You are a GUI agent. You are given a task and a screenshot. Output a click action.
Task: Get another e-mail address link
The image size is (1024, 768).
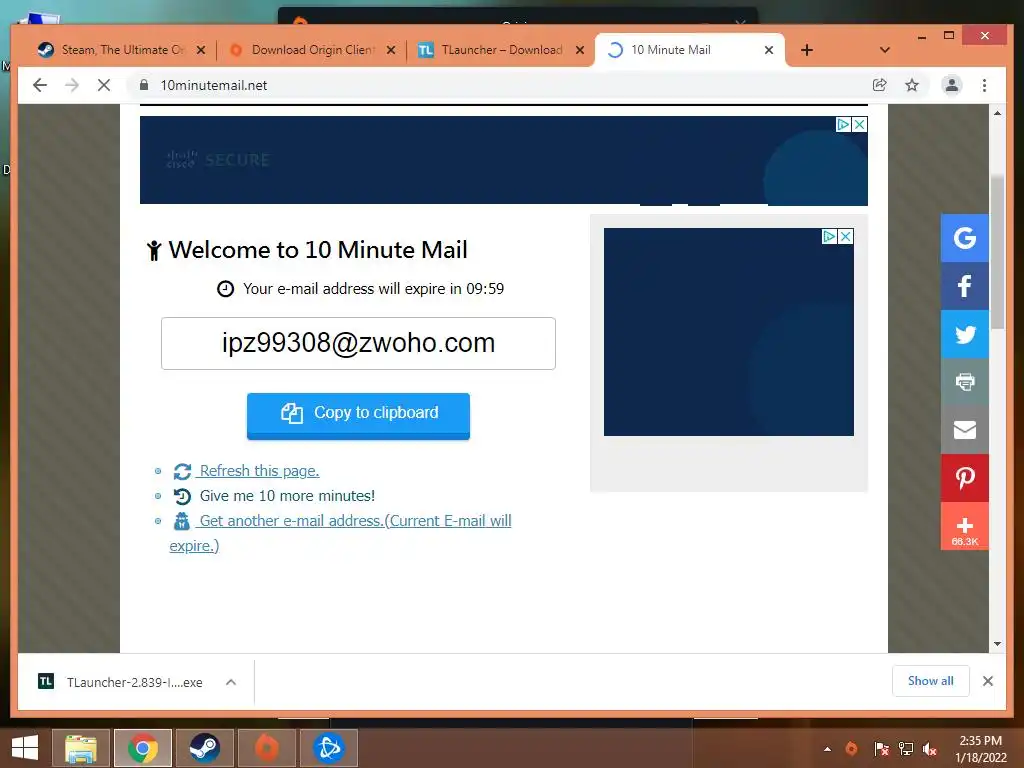(355, 520)
